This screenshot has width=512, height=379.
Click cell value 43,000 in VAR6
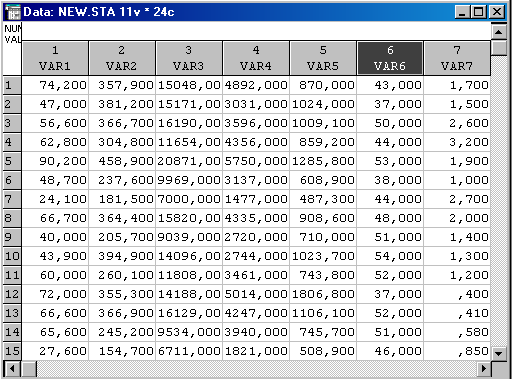pos(390,85)
